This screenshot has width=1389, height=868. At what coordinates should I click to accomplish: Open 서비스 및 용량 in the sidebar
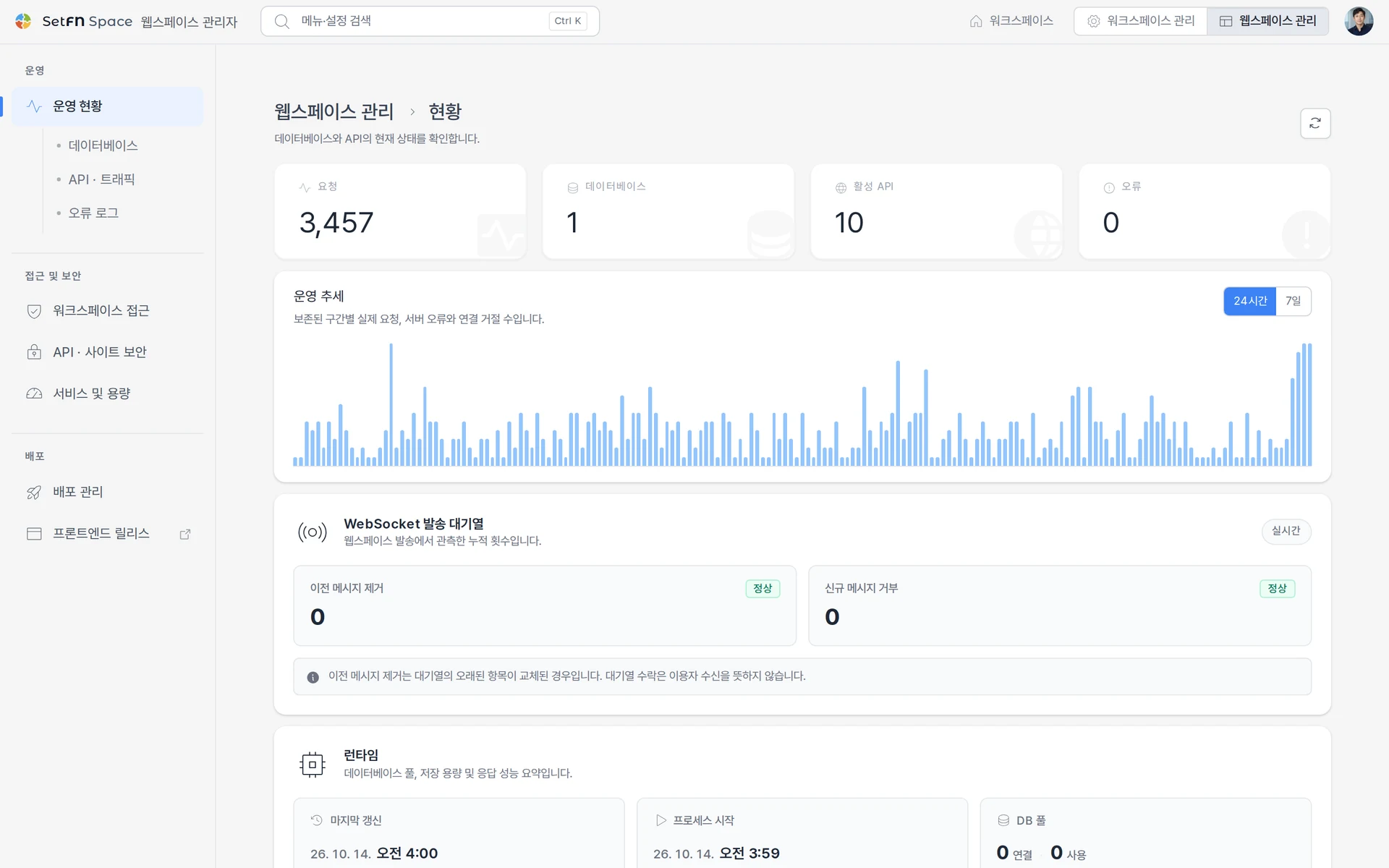coord(107,393)
